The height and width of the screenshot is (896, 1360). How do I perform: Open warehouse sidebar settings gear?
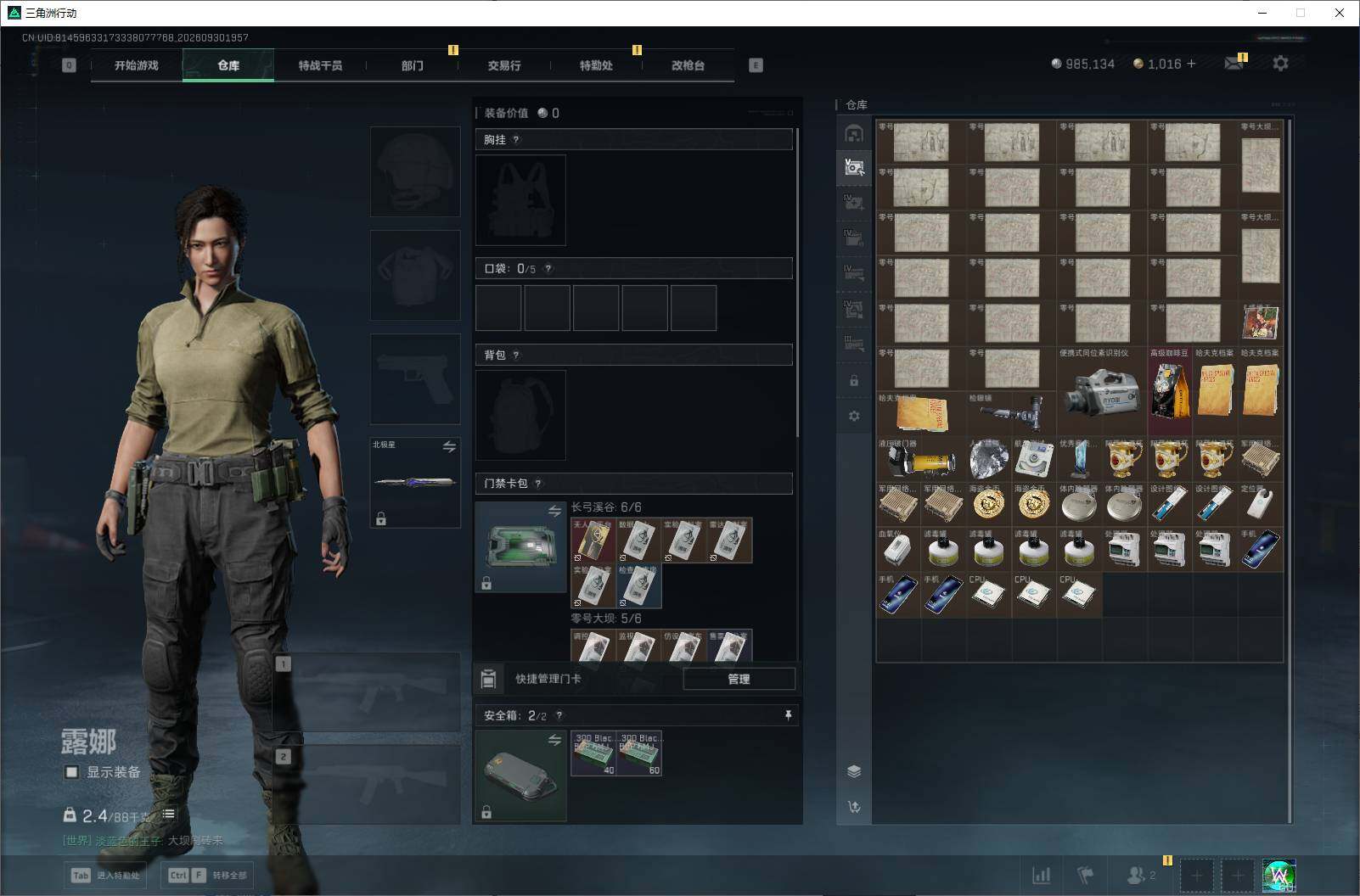pos(854,416)
